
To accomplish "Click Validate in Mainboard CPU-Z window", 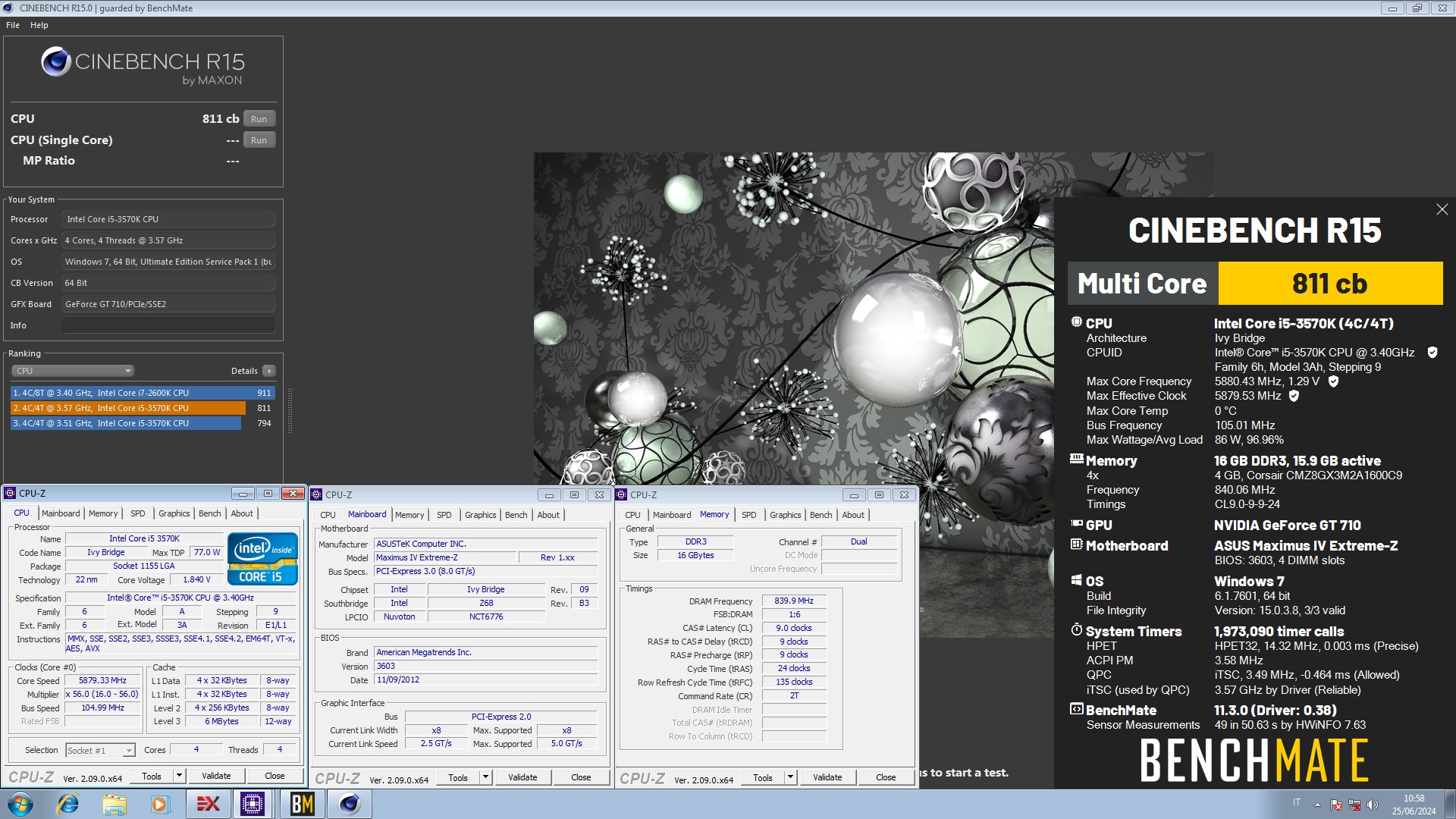I will [522, 777].
